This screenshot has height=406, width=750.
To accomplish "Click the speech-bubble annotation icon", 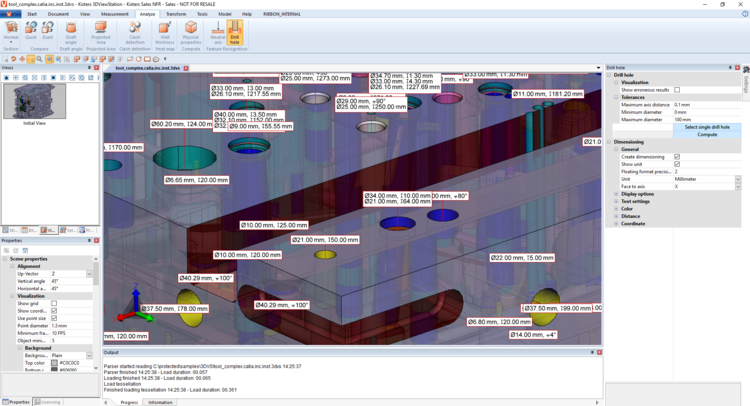I will tap(156, 59).
